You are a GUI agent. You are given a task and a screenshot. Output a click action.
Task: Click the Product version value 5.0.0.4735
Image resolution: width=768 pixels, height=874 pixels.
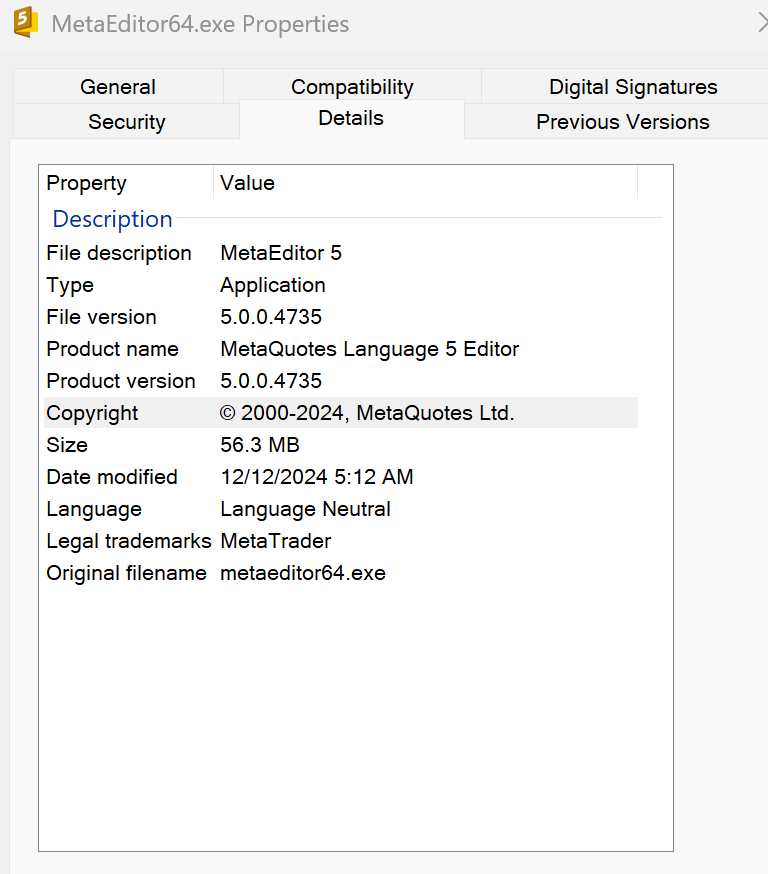tap(271, 381)
